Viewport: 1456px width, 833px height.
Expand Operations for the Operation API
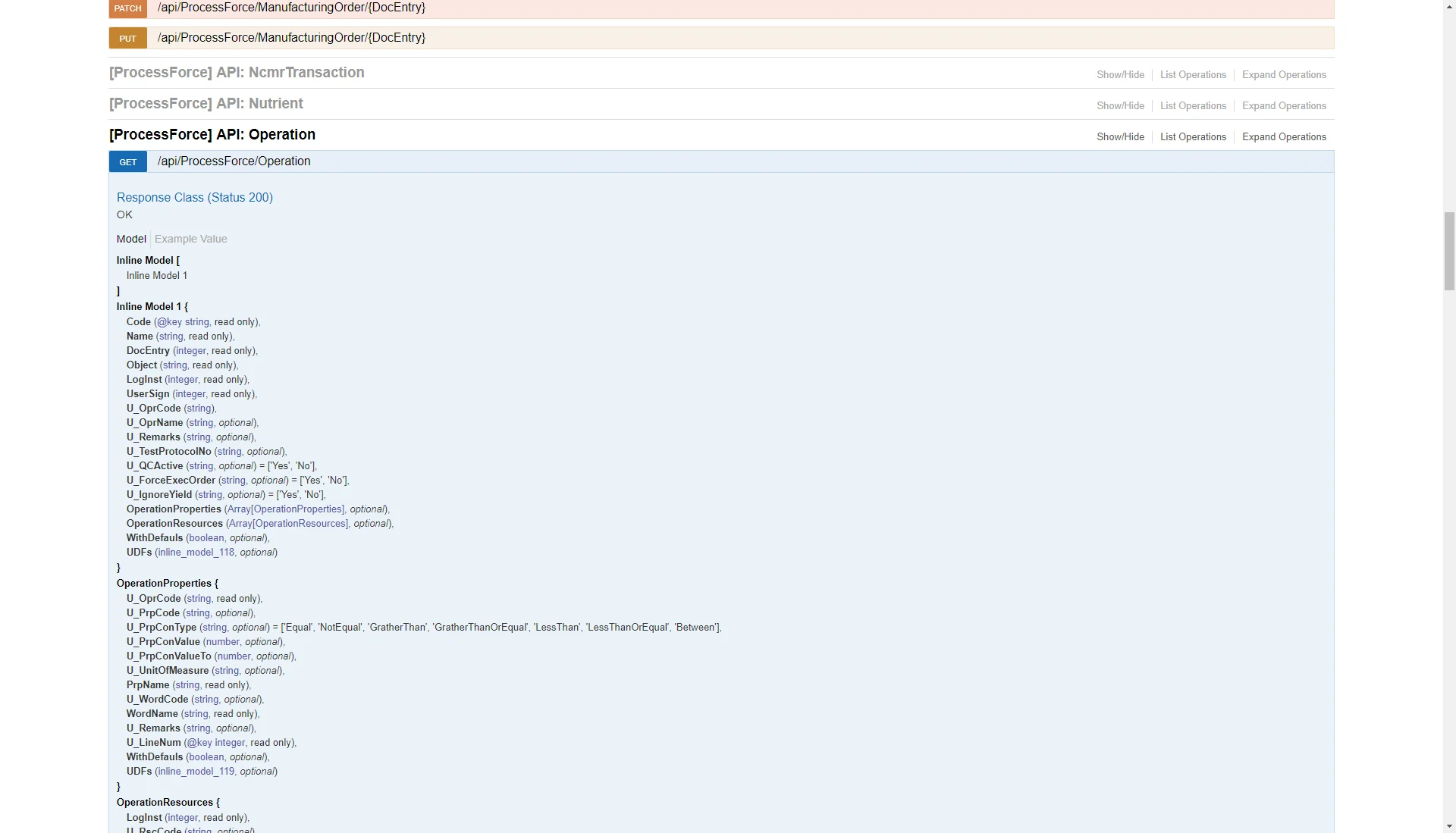coord(1284,137)
